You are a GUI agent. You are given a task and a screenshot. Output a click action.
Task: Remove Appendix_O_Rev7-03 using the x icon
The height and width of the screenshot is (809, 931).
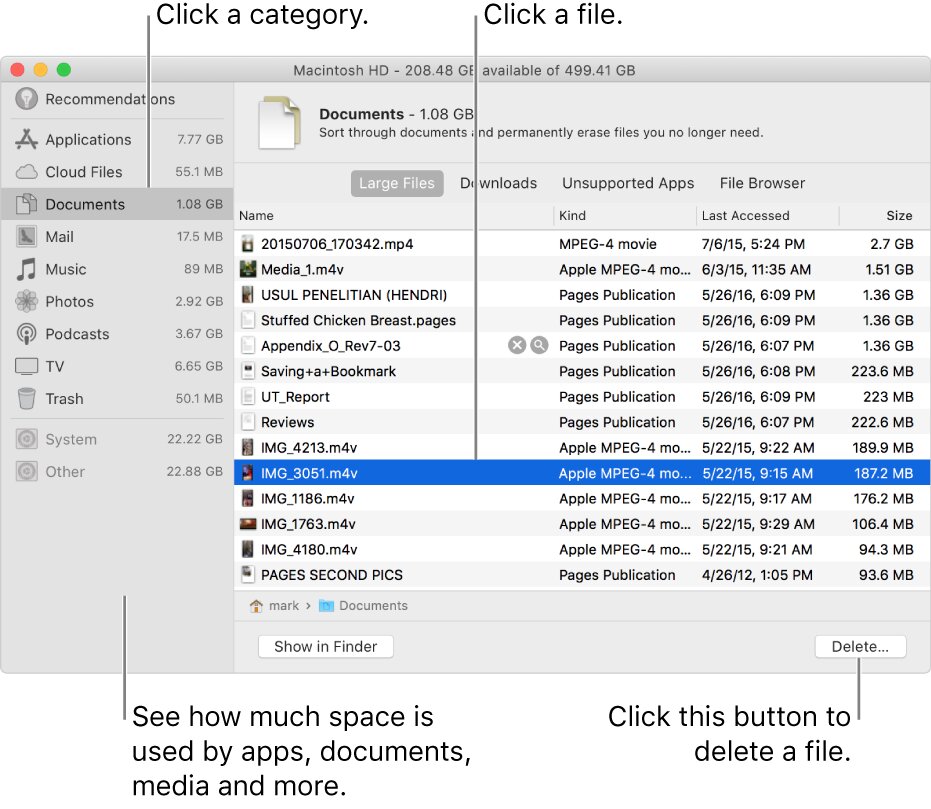tap(517, 345)
